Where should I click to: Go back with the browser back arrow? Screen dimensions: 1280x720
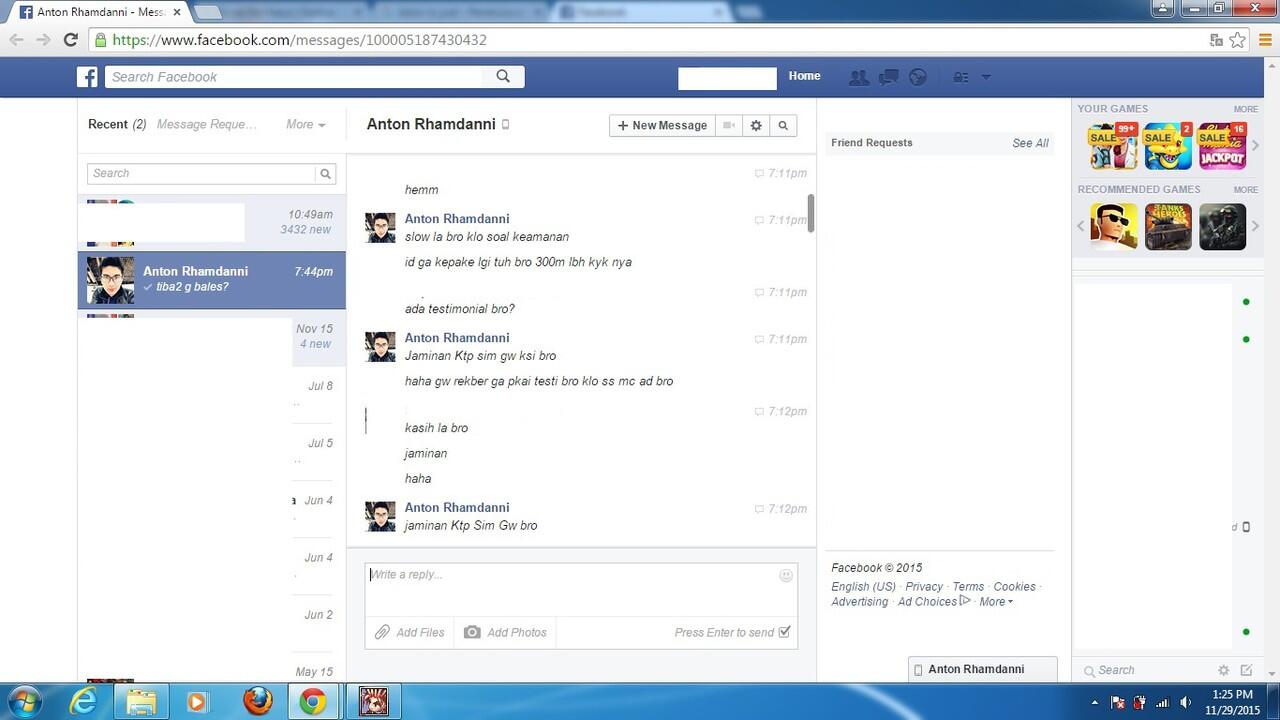click(x=16, y=40)
